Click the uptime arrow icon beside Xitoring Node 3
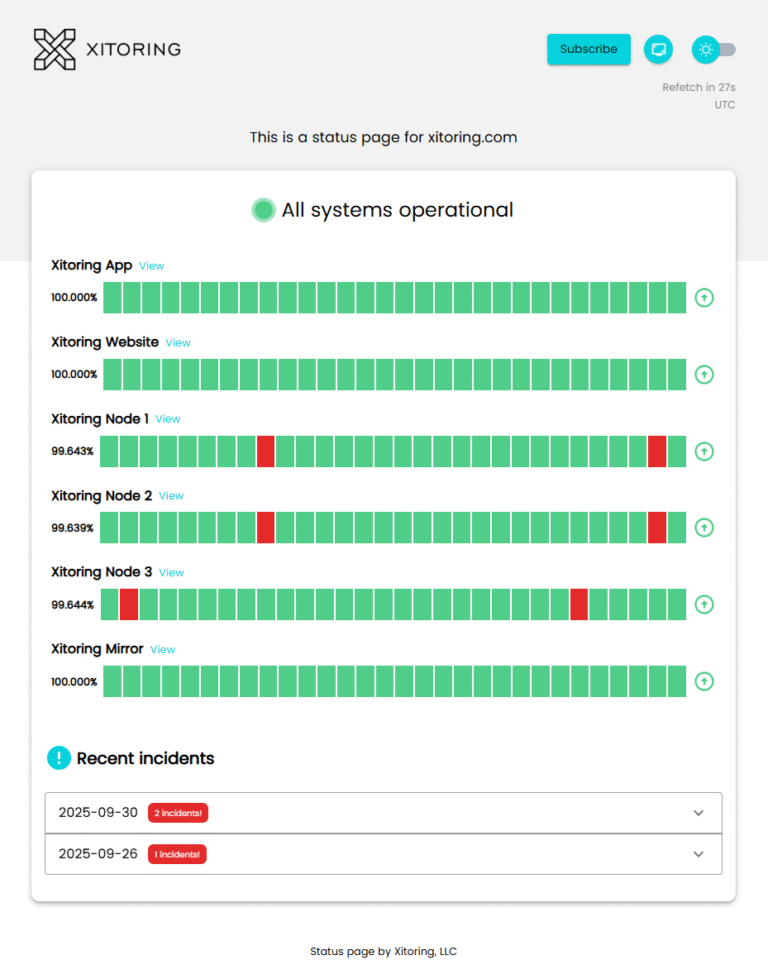 coord(704,604)
